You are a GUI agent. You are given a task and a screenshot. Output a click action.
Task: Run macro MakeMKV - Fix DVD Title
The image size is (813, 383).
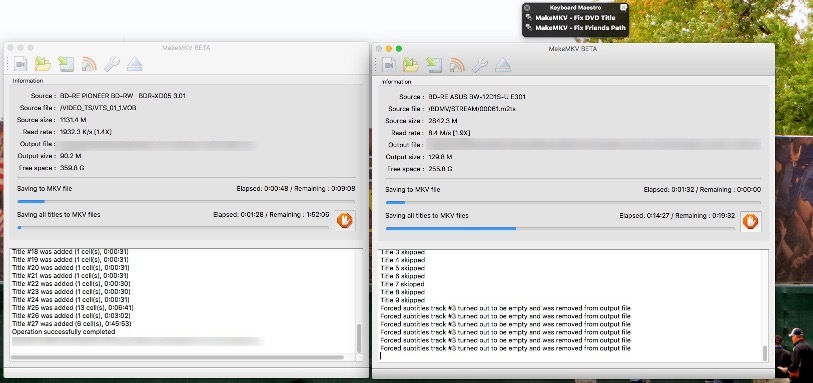pyautogui.click(x=575, y=18)
